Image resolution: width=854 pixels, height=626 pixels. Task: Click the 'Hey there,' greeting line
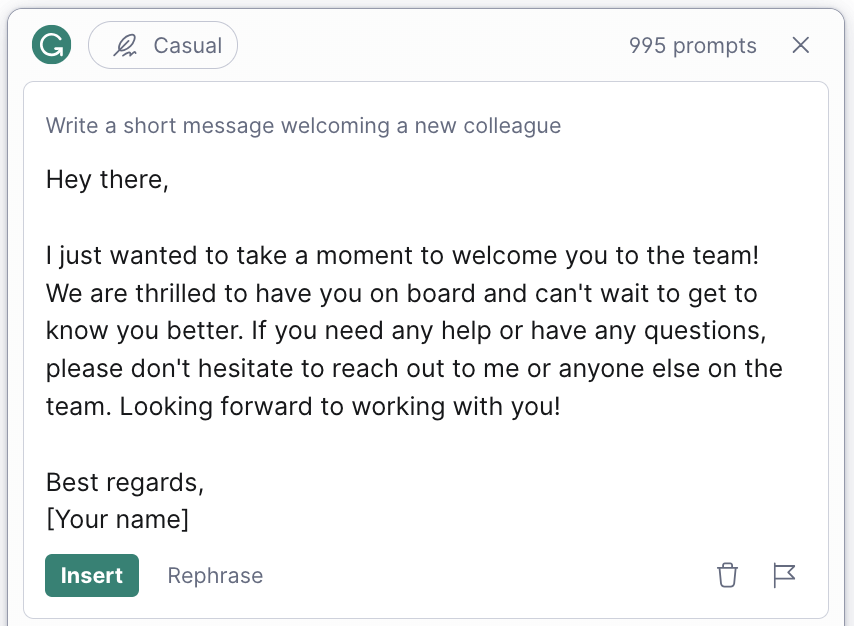107,180
